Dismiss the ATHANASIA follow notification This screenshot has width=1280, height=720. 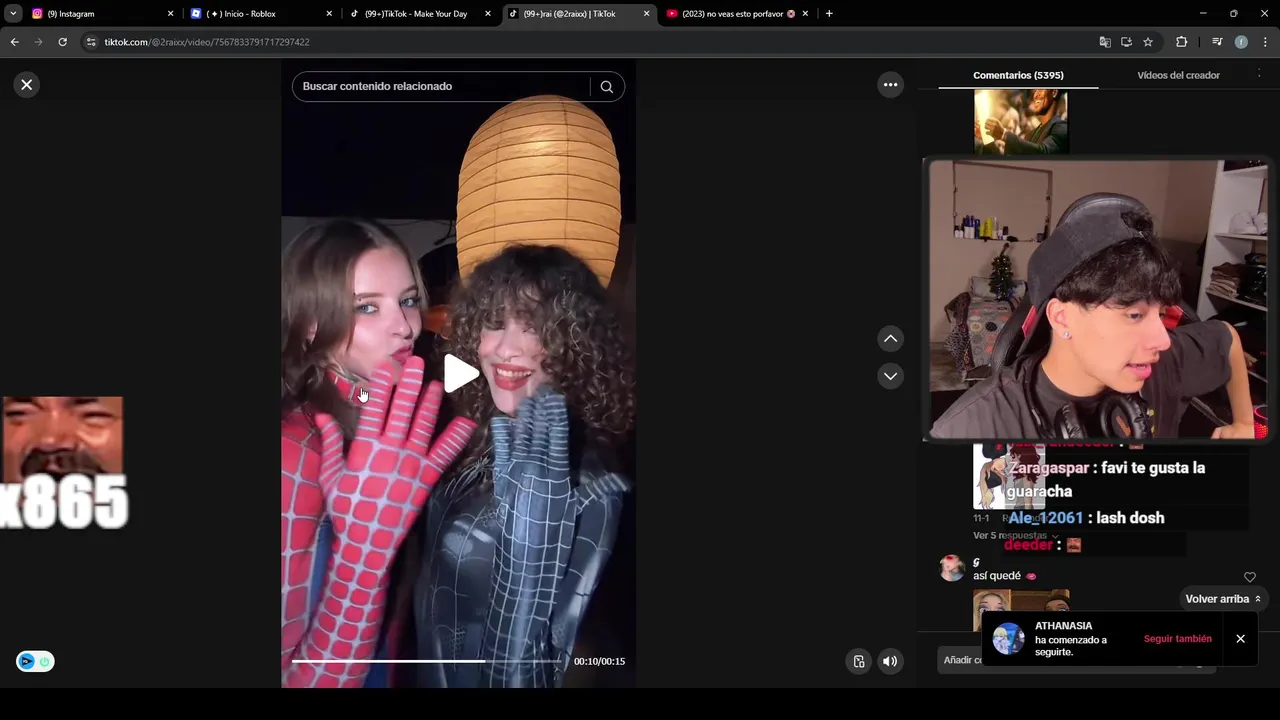pyautogui.click(x=1240, y=639)
